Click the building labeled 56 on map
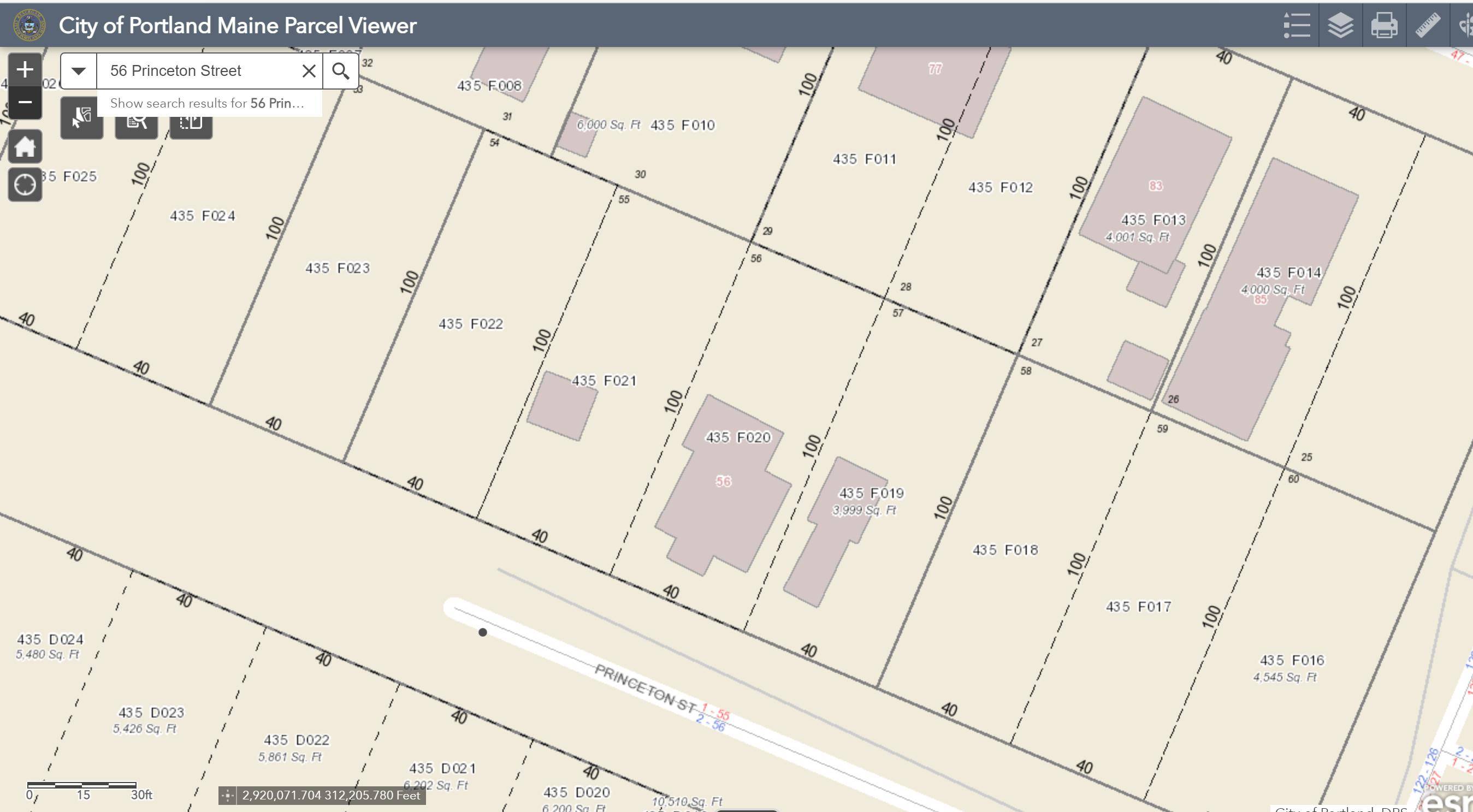The width and height of the screenshot is (1473, 812). (723, 482)
